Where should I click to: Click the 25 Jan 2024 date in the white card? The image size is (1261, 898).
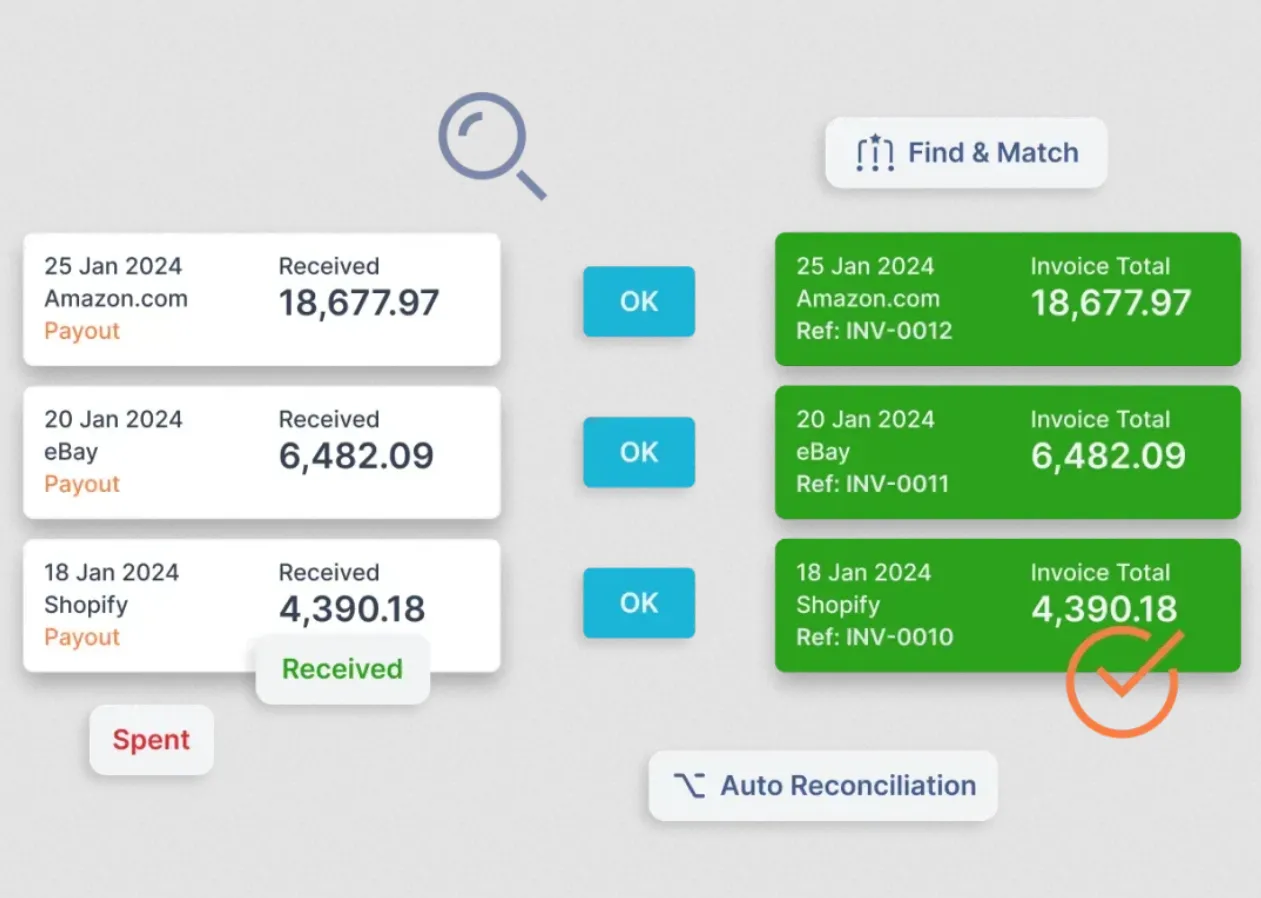(113, 266)
